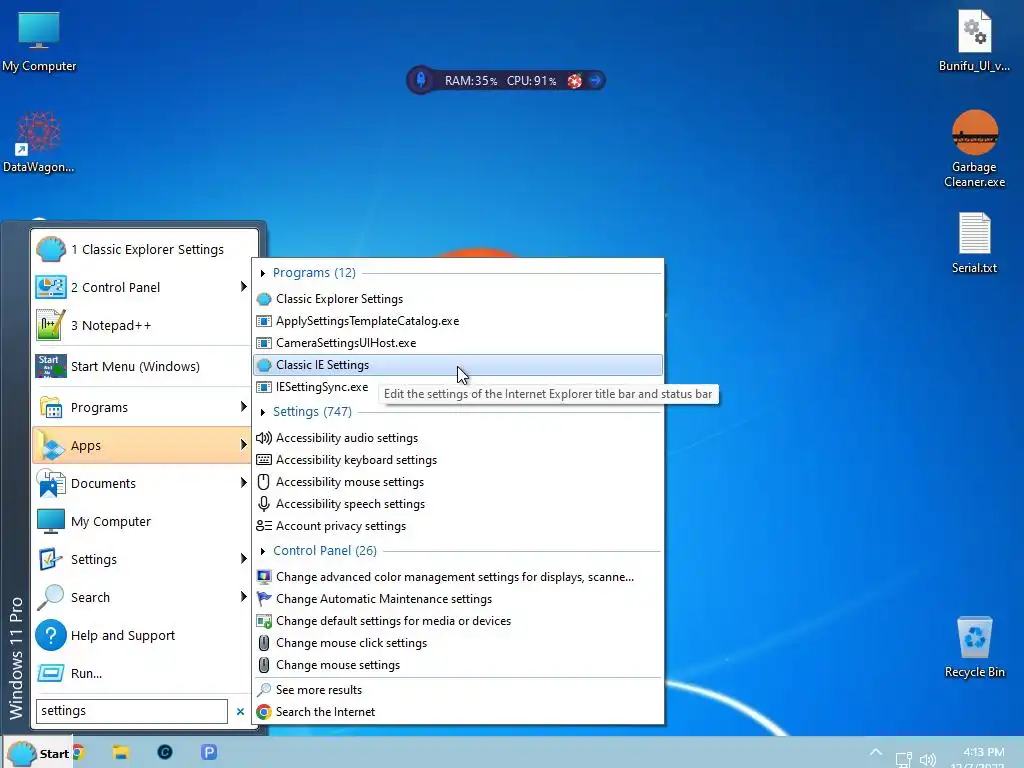Open the Search submenu entry
Screen dimensions: 1024x768
tap(142, 597)
